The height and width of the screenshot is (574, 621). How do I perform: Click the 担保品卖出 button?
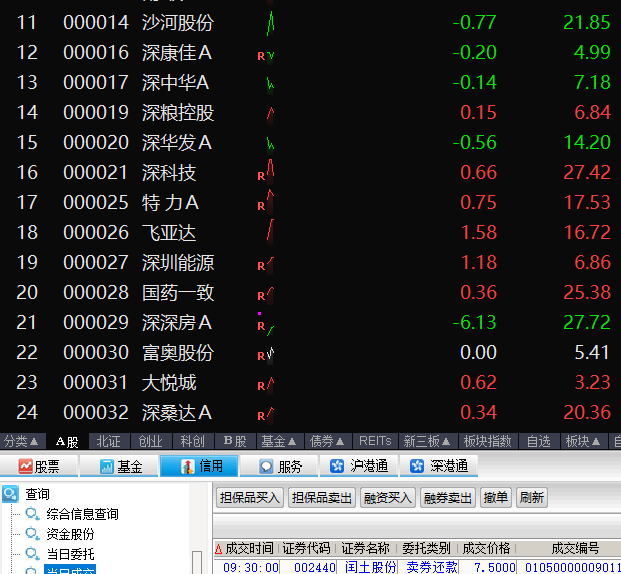point(322,498)
